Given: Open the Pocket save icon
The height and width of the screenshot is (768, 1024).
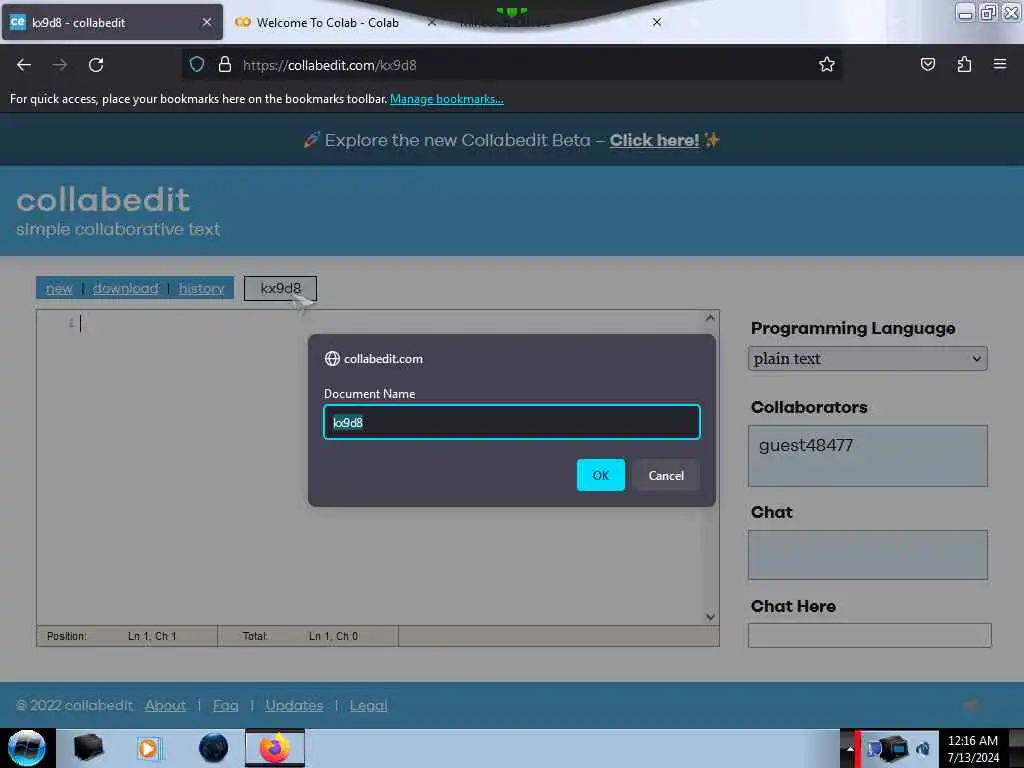Looking at the screenshot, I should pos(927,64).
